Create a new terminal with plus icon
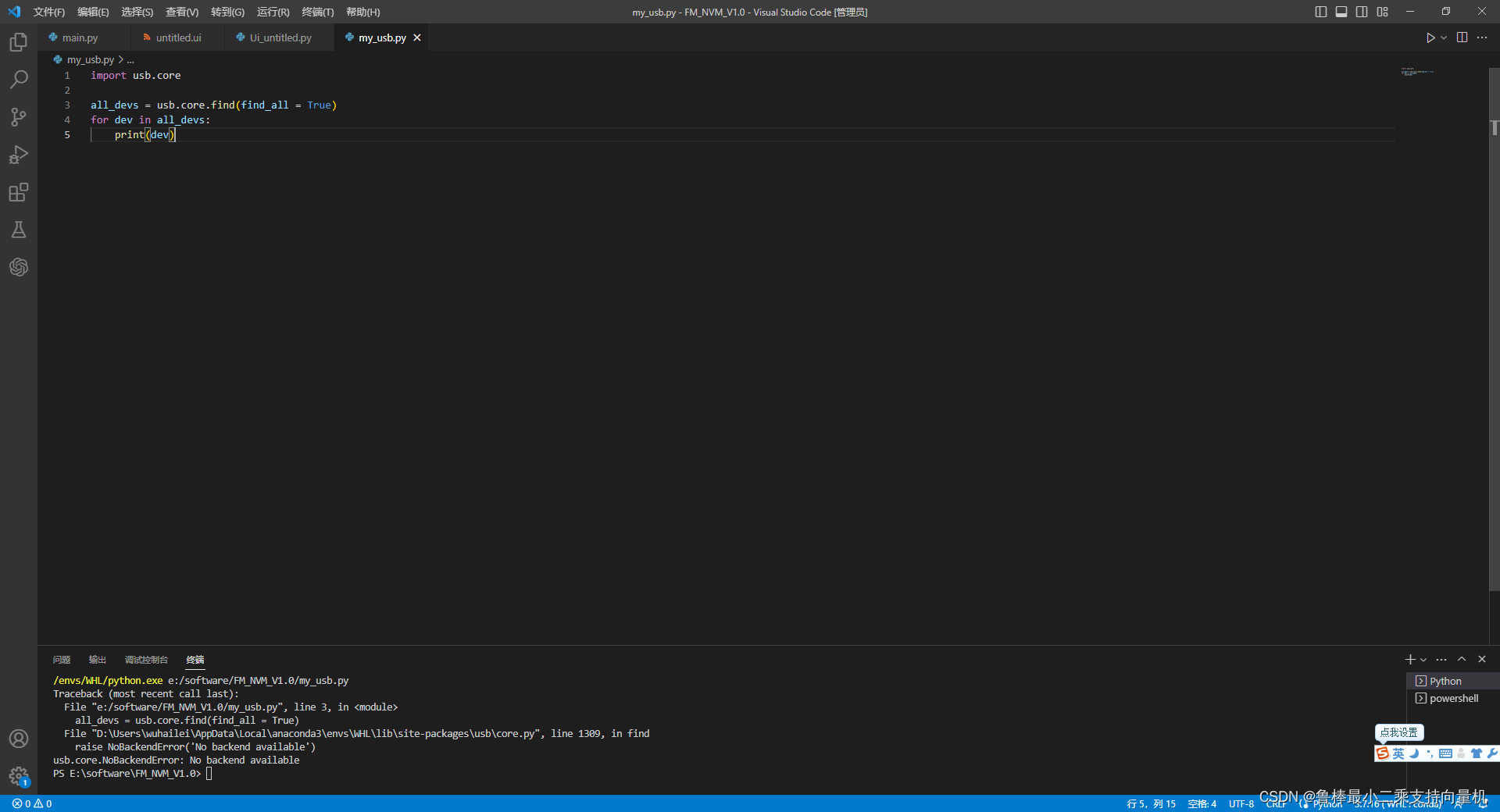Image resolution: width=1500 pixels, height=812 pixels. pos(1410,660)
